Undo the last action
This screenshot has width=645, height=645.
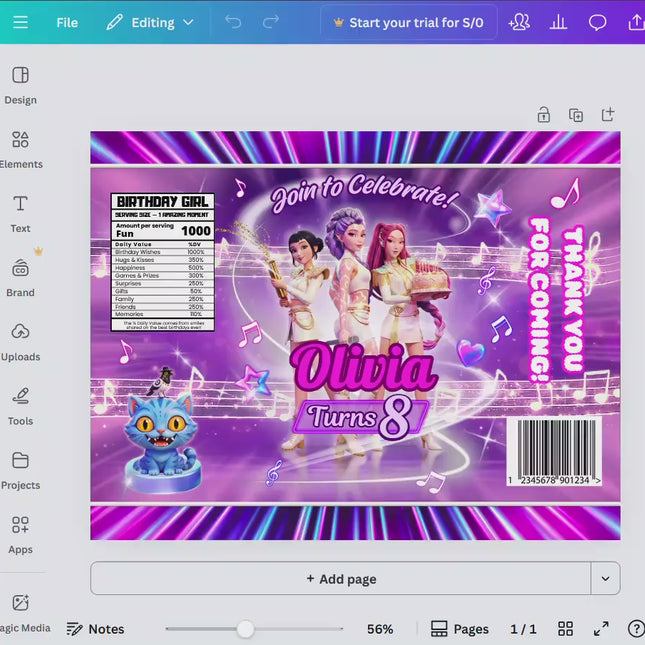click(233, 22)
